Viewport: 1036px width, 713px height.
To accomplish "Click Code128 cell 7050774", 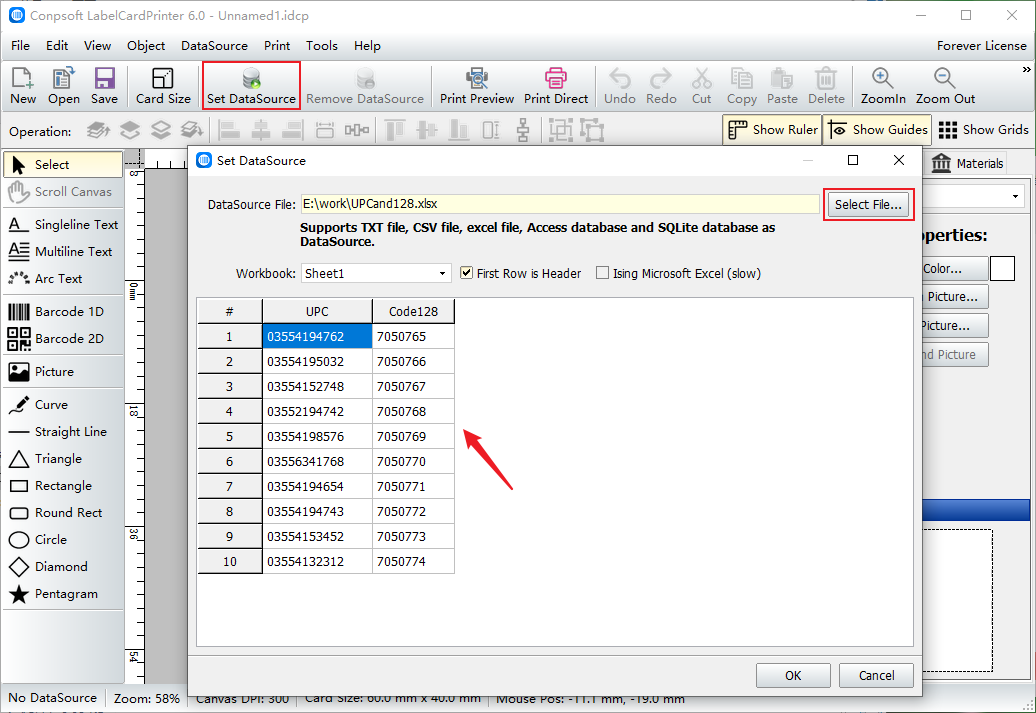I will tap(413, 562).
